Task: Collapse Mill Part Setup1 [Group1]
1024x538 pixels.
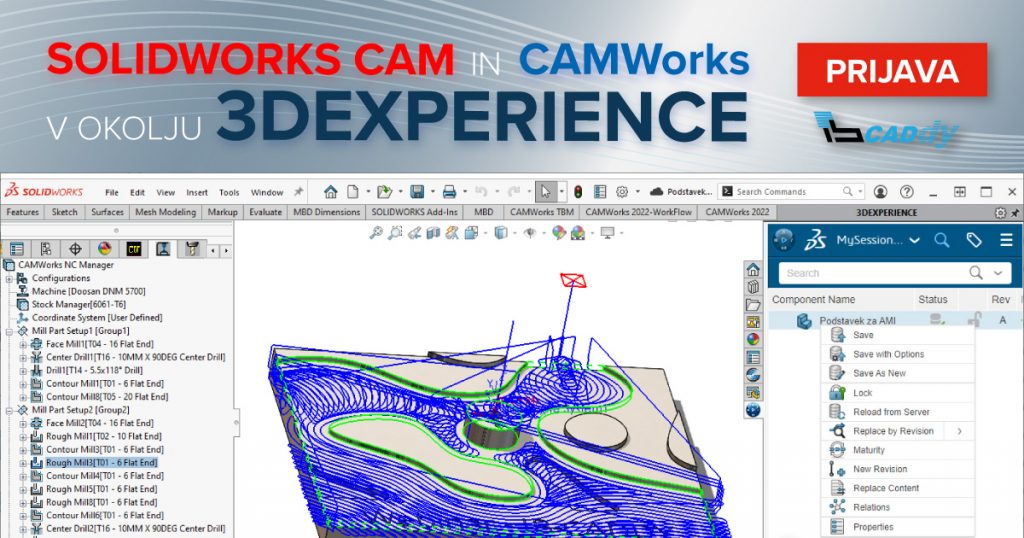Action: click(9, 332)
